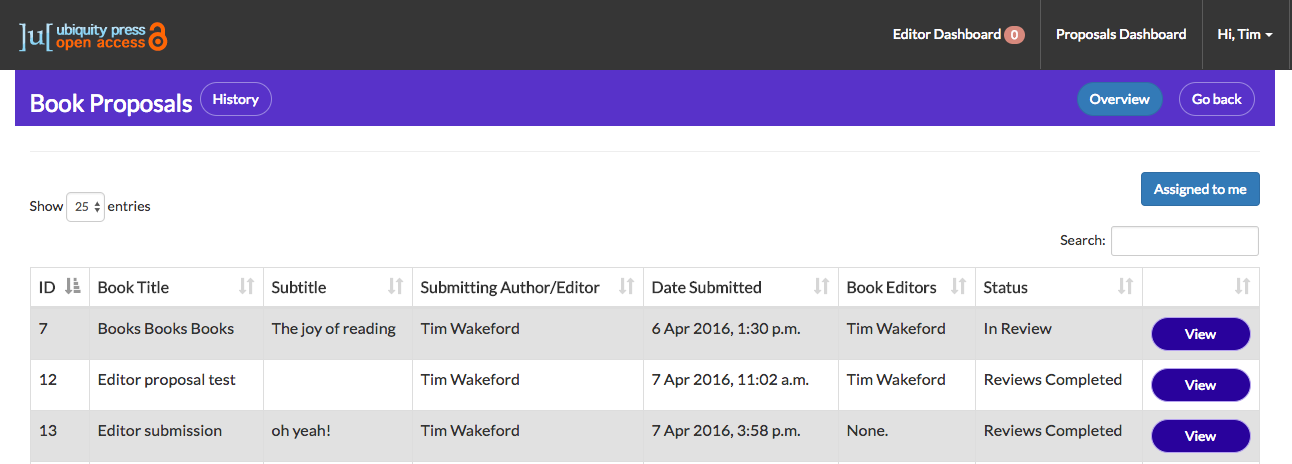View the Books Books Books proposal
This screenshot has height=464, width=1292.
coord(1200,334)
